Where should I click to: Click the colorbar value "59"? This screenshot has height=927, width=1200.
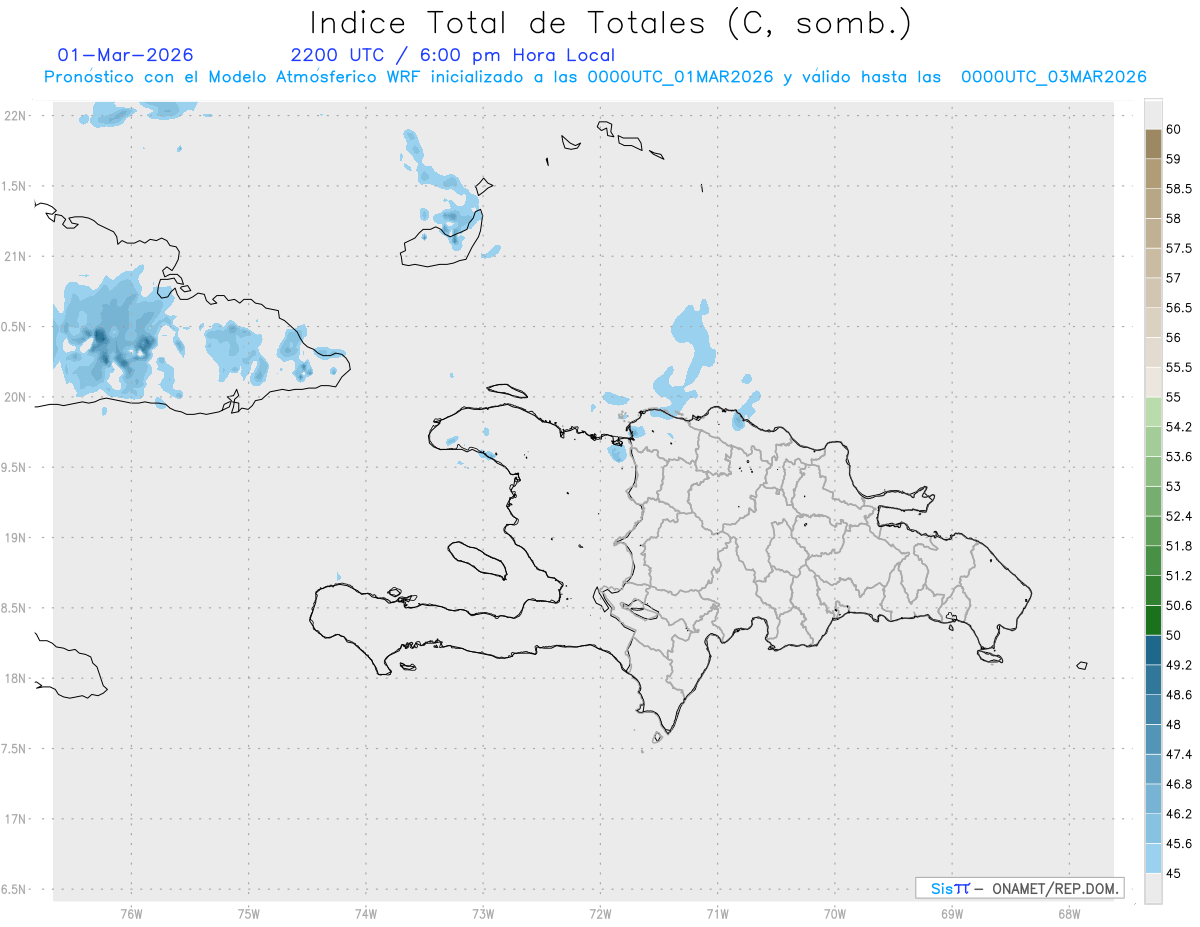pos(1173,159)
